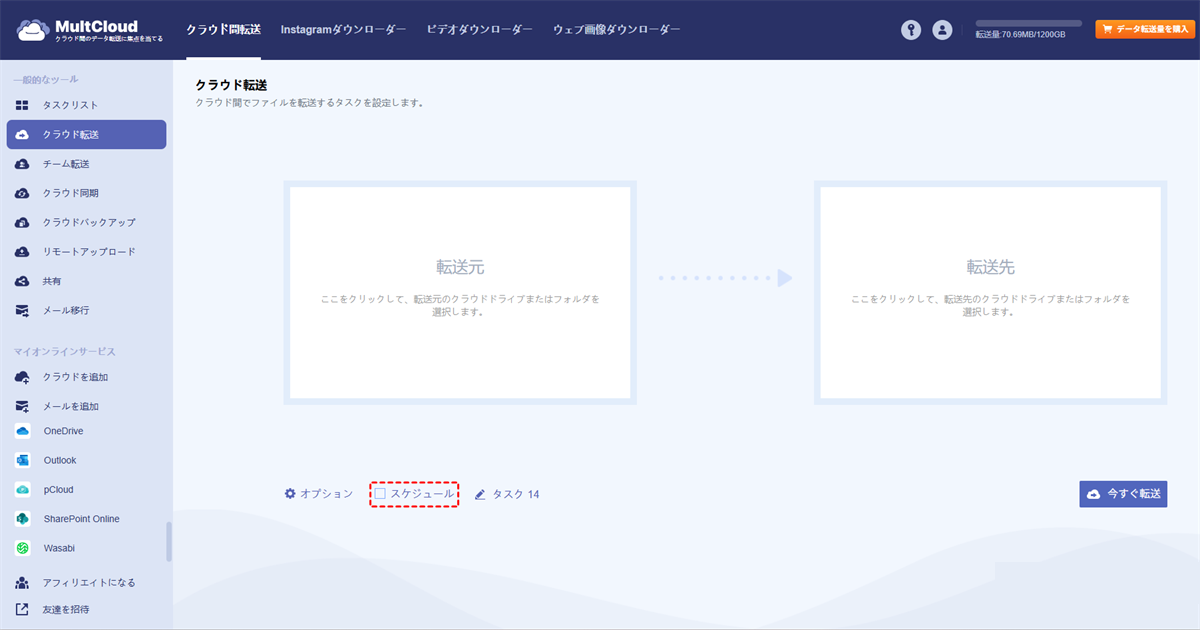Click the クラウド同期 sync icon

click(x=23, y=193)
